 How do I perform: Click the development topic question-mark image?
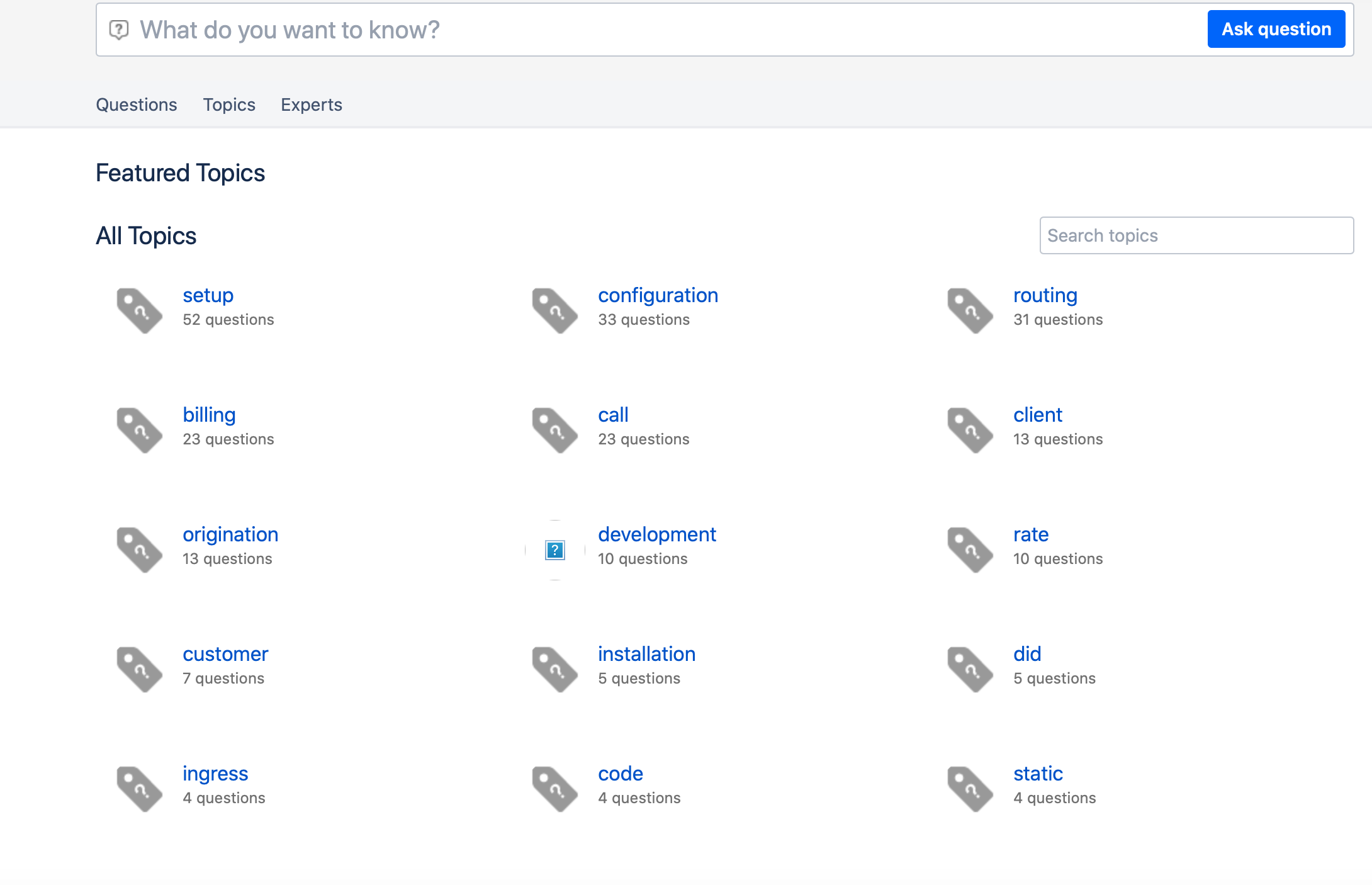tap(555, 550)
